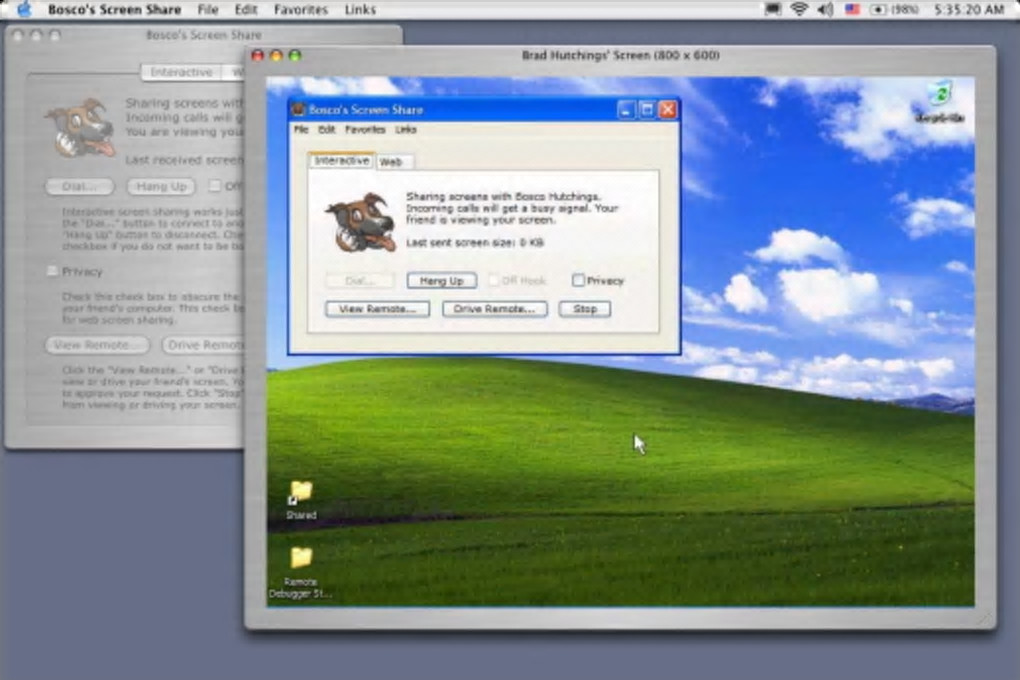Click the Bosco dog logo in Windows dialog
This screenshot has height=680, width=1020.
[361, 222]
